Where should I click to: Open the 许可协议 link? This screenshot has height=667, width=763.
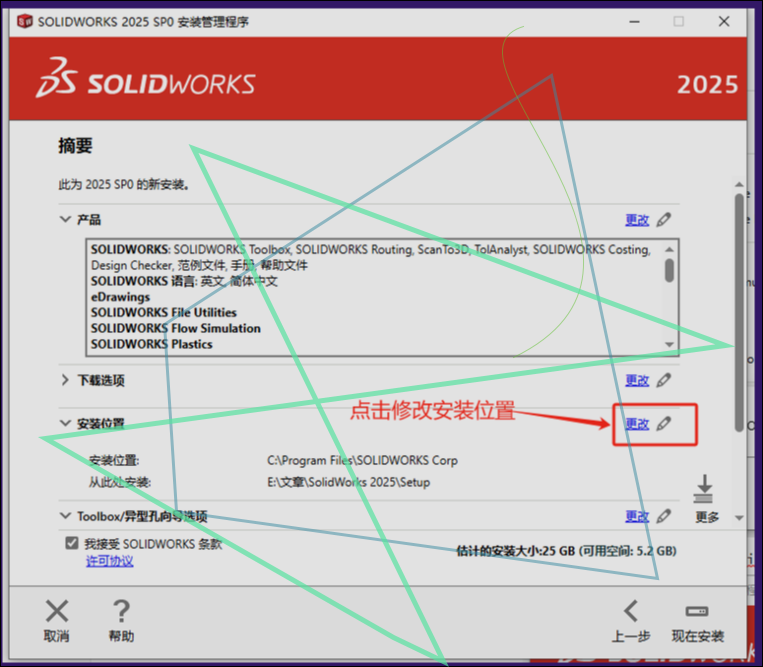pos(109,561)
